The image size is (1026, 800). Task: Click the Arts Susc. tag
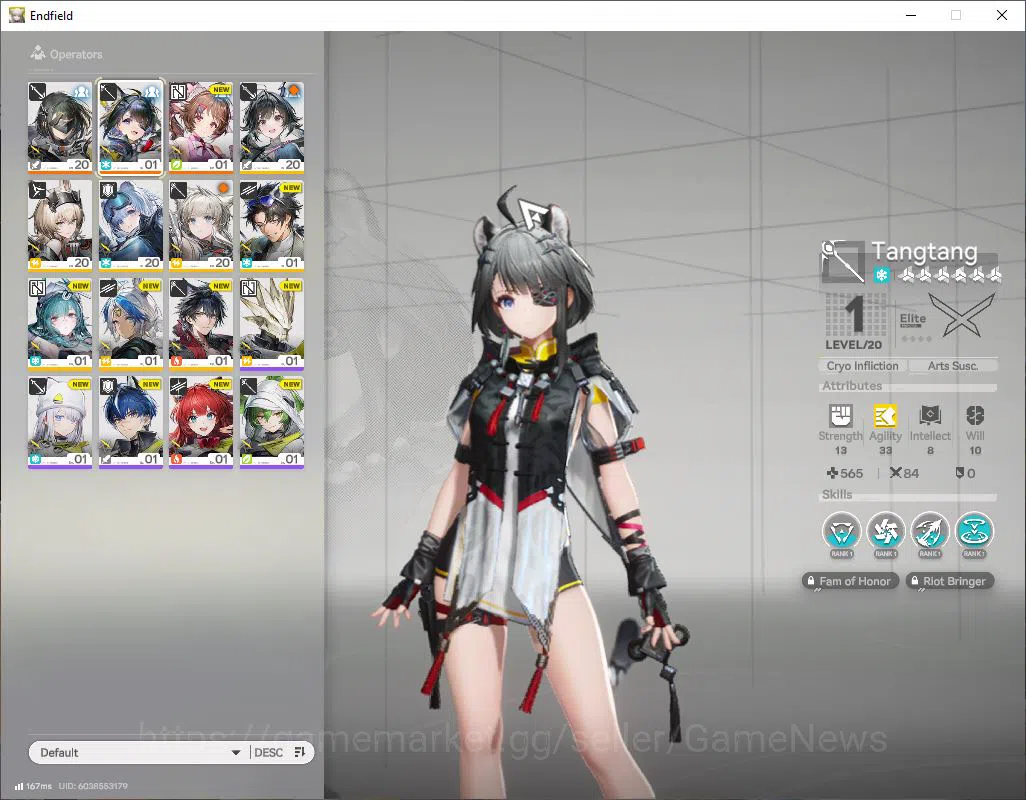pyautogui.click(x=953, y=366)
